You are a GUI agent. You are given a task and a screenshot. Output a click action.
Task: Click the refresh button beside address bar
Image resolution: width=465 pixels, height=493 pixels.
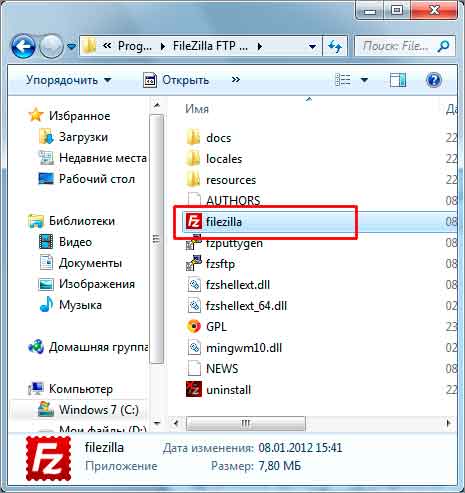pos(335,46)
